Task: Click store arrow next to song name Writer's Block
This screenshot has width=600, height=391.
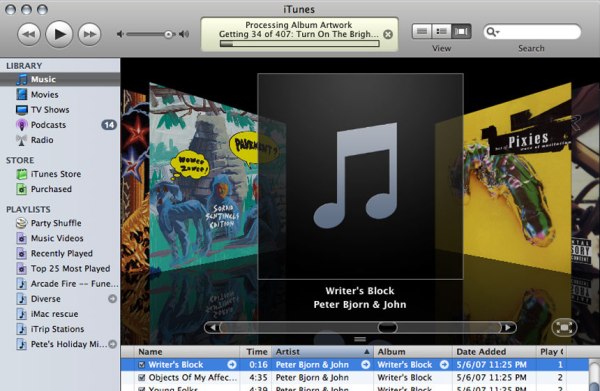Action: point(232,365)
